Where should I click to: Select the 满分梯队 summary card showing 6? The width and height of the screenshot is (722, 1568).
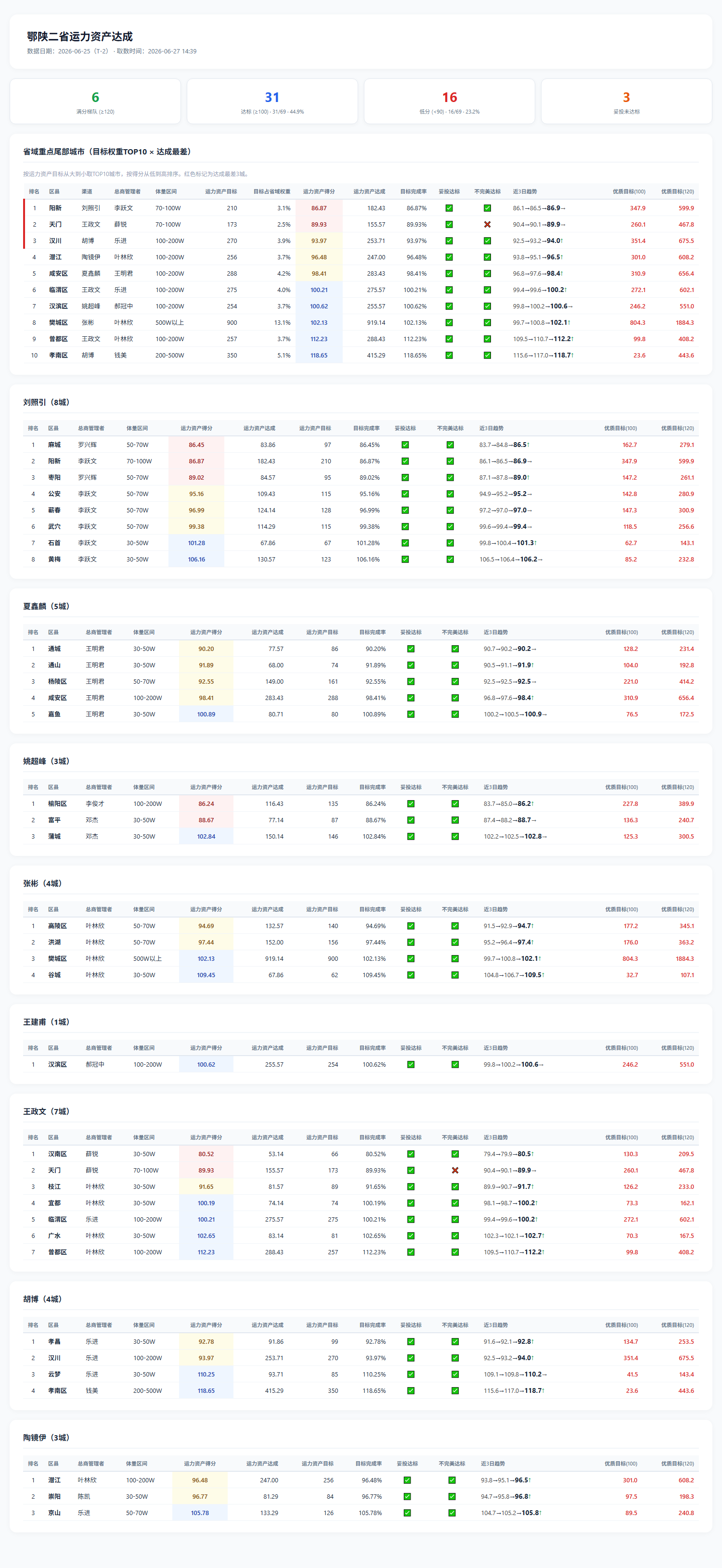coord(95,102)
